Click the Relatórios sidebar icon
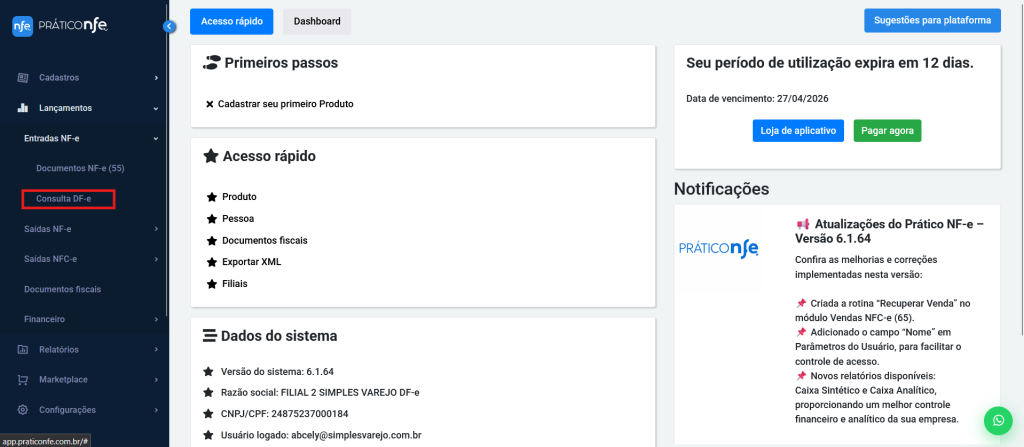 tap(22, 350)
